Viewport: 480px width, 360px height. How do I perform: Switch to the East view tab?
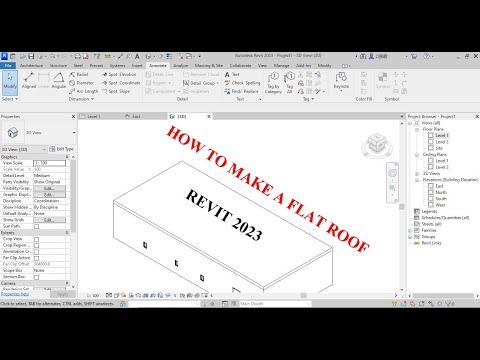pos(136,116)
